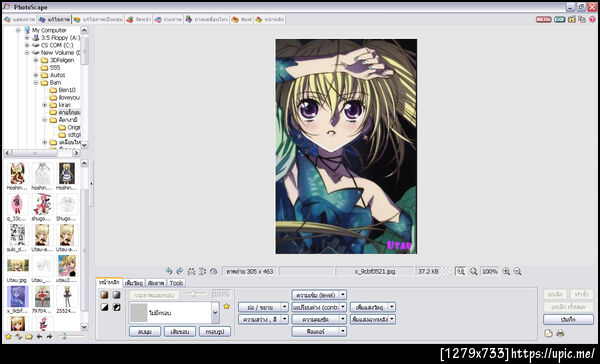This screenshot has height=364, width=600.
Task: Open the Bloom dropdown arrow
Action: coord(392,307)
